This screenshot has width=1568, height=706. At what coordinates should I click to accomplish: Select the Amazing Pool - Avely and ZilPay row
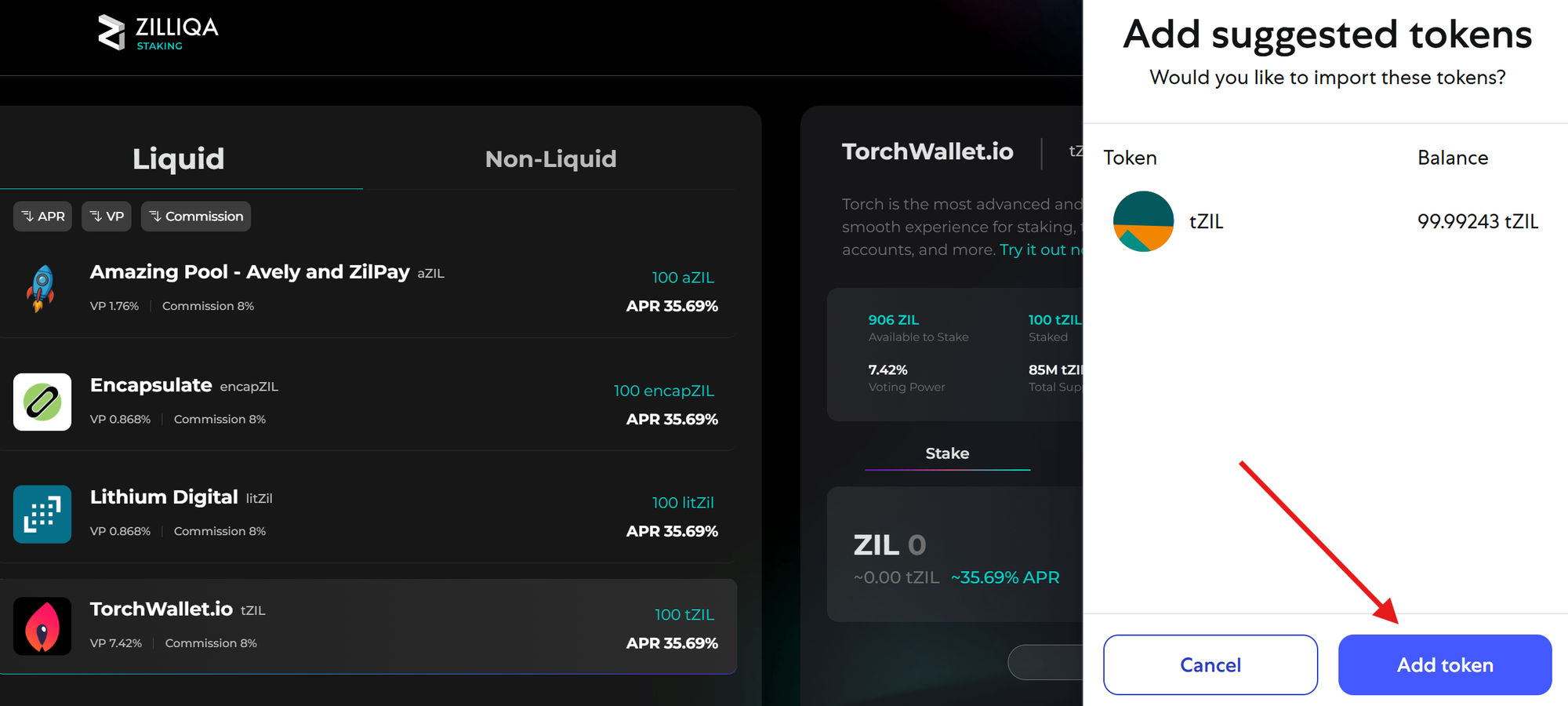(x=367, y=289)
